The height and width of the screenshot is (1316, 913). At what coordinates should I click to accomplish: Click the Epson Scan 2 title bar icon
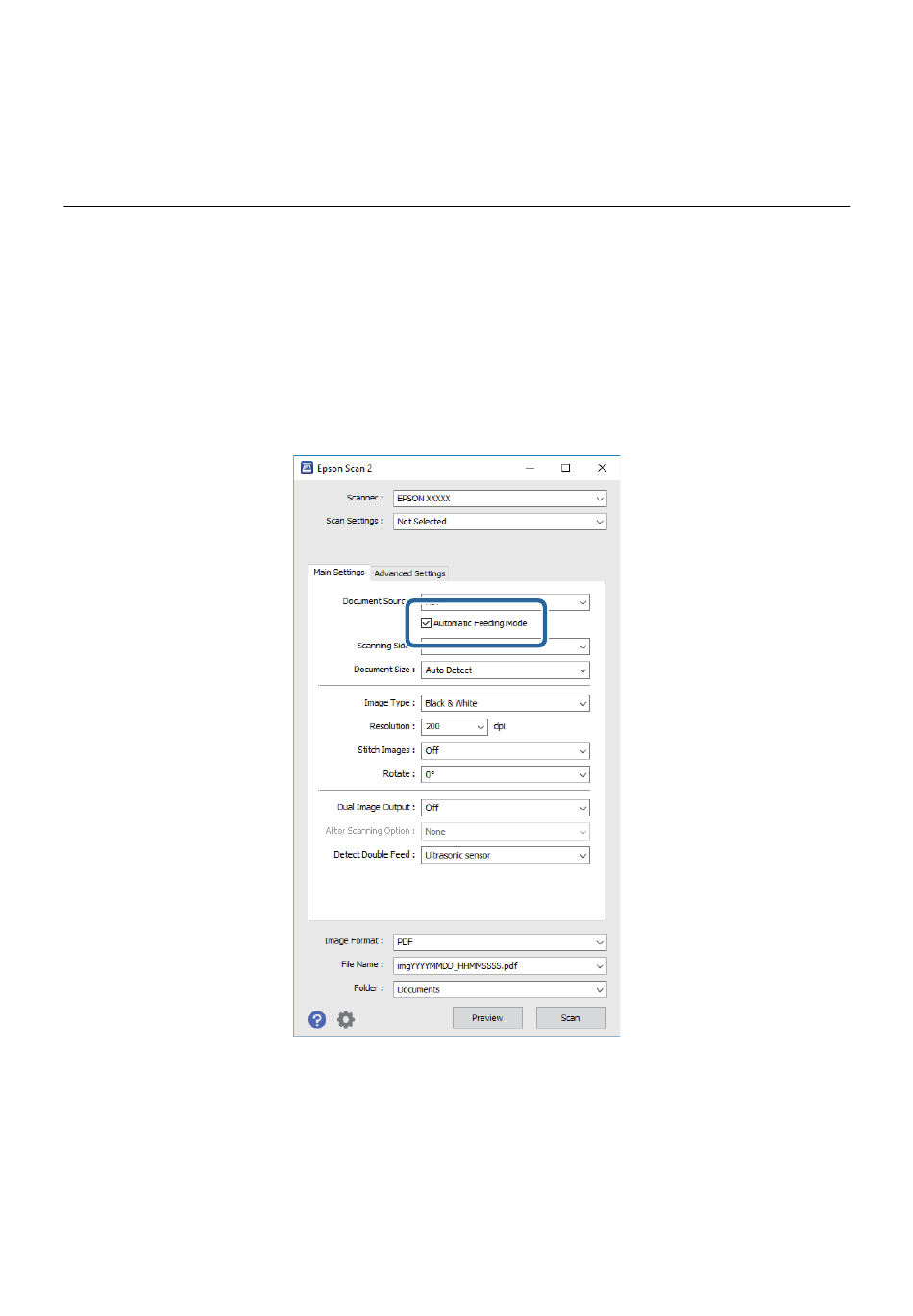(307, 468)
